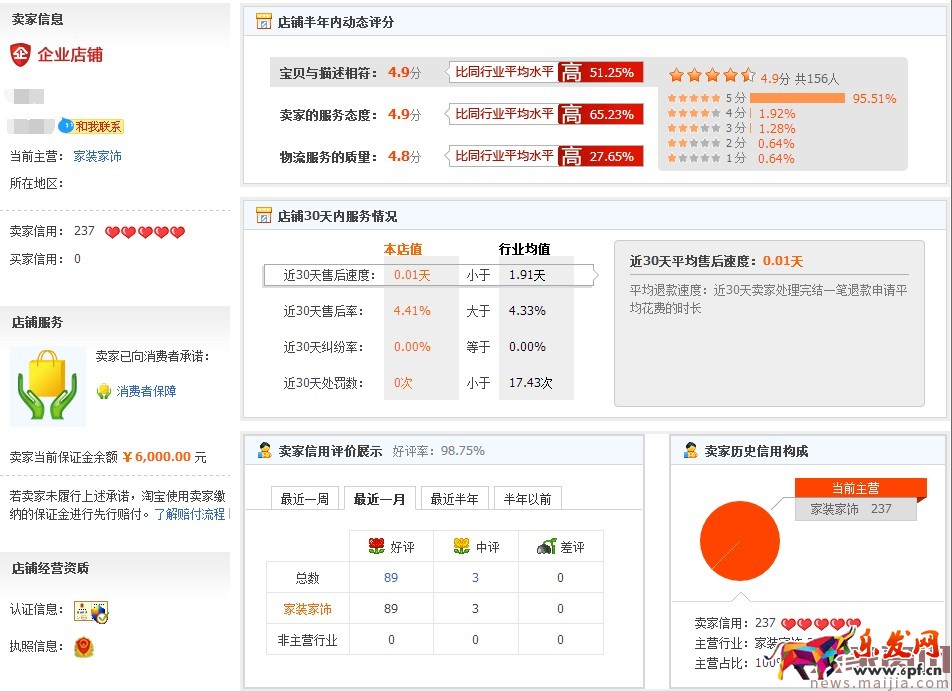This screenshot has width=952, height=691.
Task: Switch to the 半年以前 tab
Action: (x=528, y=497)
